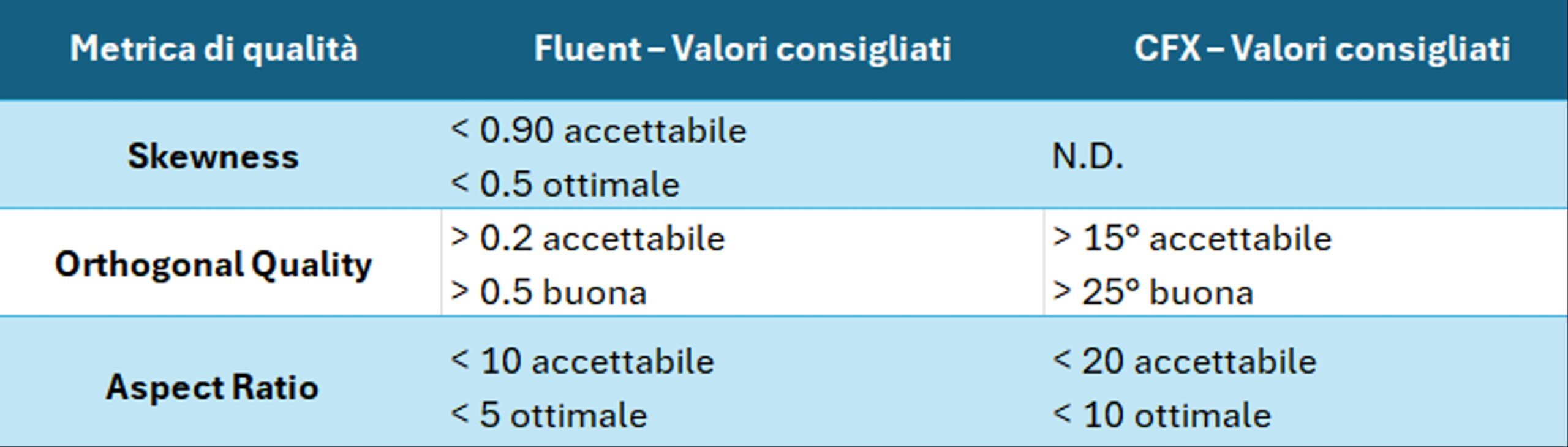The width and height of the screenshot is (1568, 447).
Task: Select the Aspect Ratio row label
Action: pyautogui.click(x=212, y=387)
